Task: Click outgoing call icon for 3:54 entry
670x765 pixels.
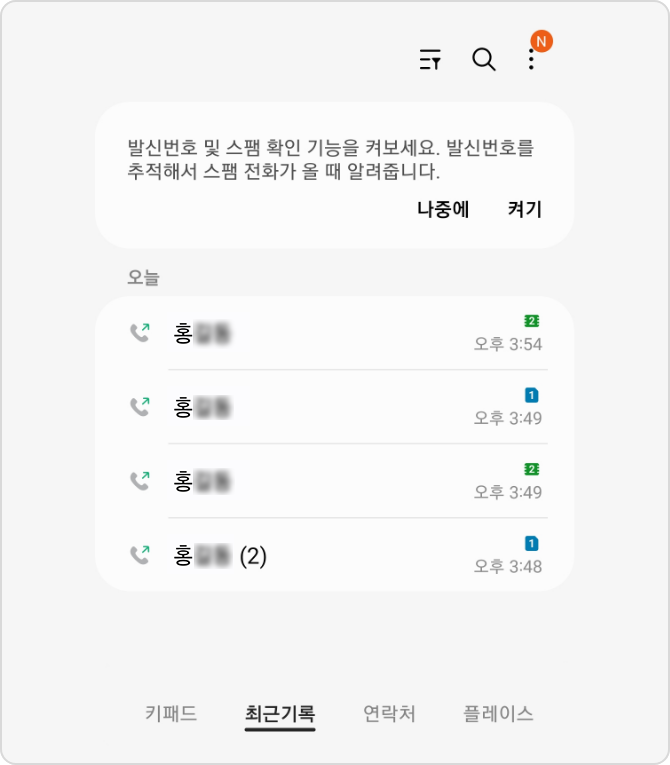Action: (x=139, y=333)
